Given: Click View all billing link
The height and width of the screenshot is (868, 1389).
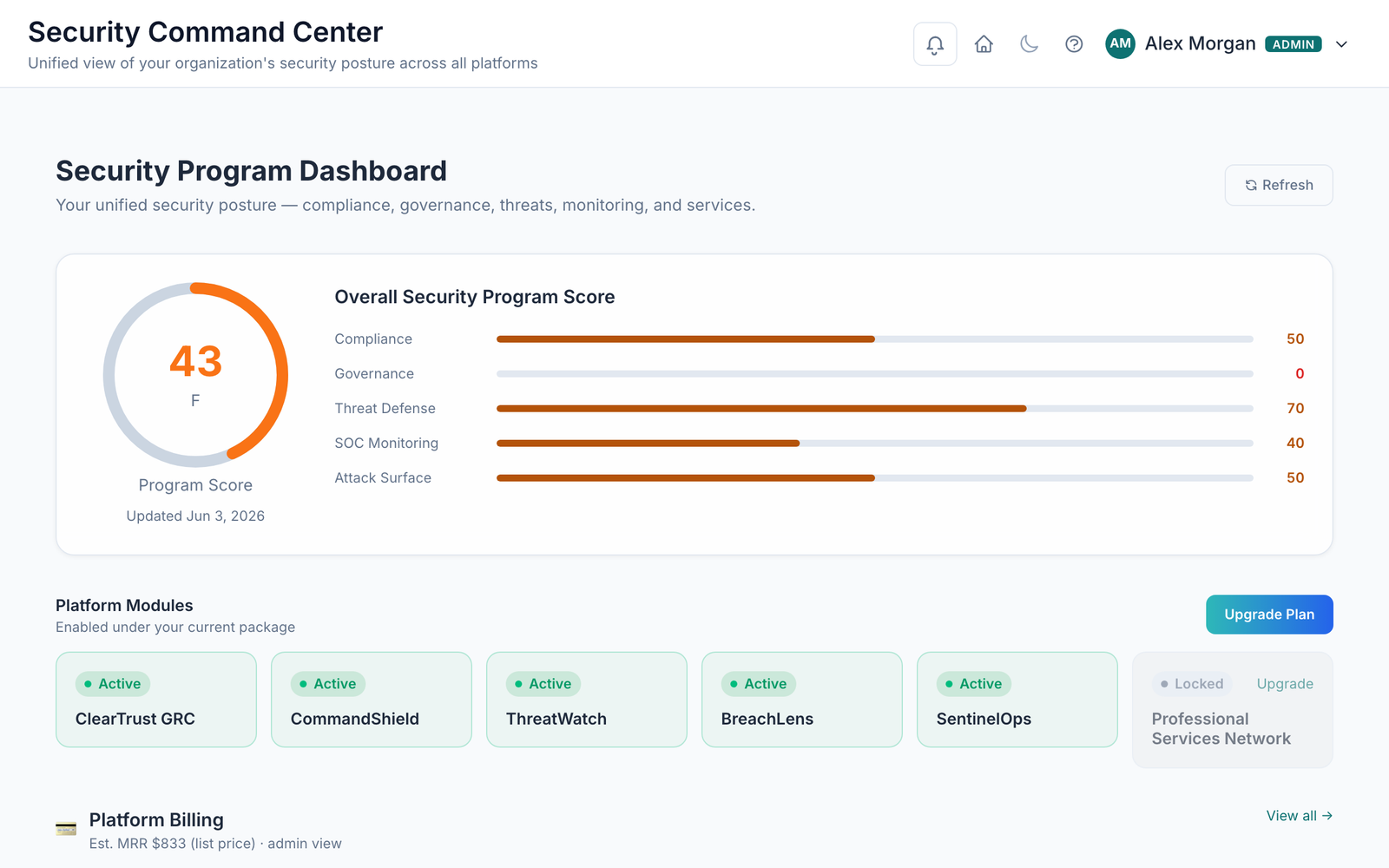Looking at the screenshot, I should point(1300,816).
